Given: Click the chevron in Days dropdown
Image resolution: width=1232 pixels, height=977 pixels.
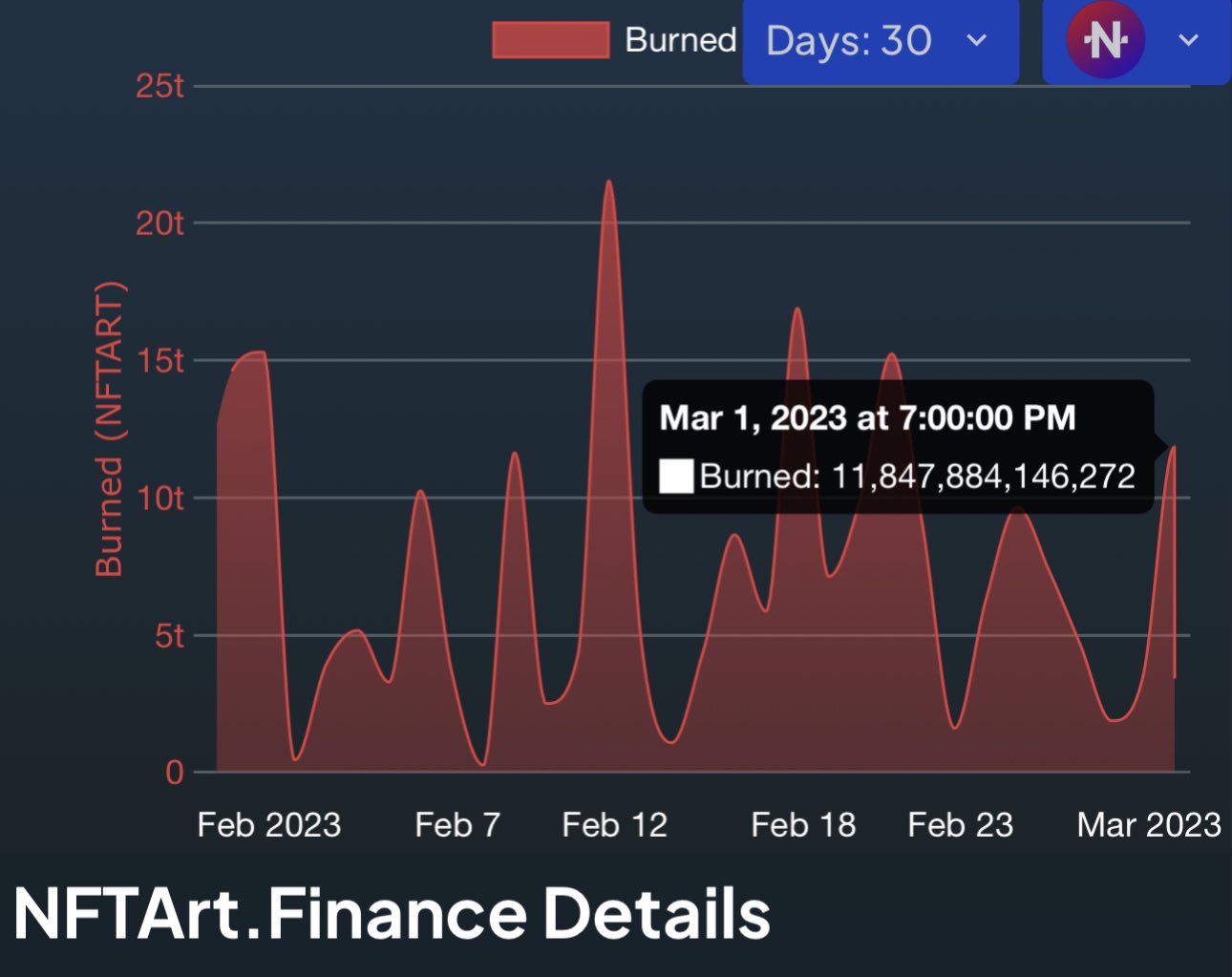Looking at the screenshot, I should [976, 40].
